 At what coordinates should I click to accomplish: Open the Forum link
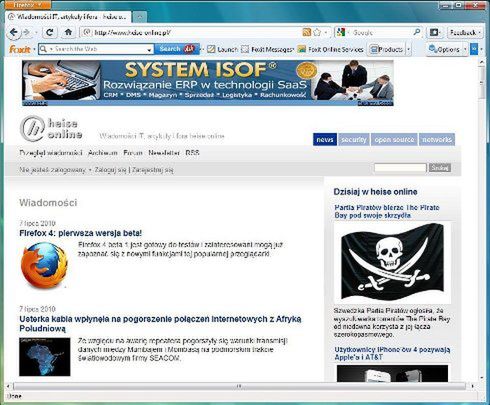133,153
